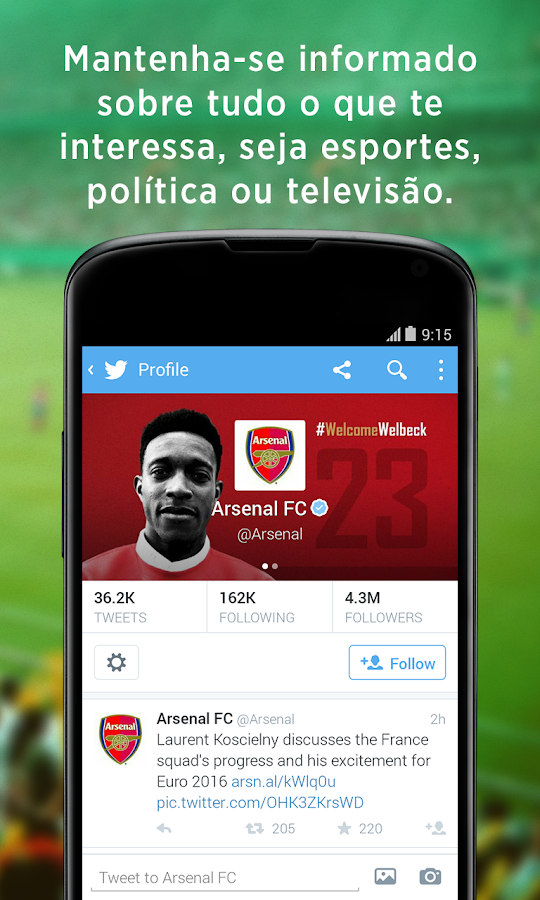Type in Tweet to Arsenal FC field
The width and height of the screenshot is (540, 900).
click(225, 878)
